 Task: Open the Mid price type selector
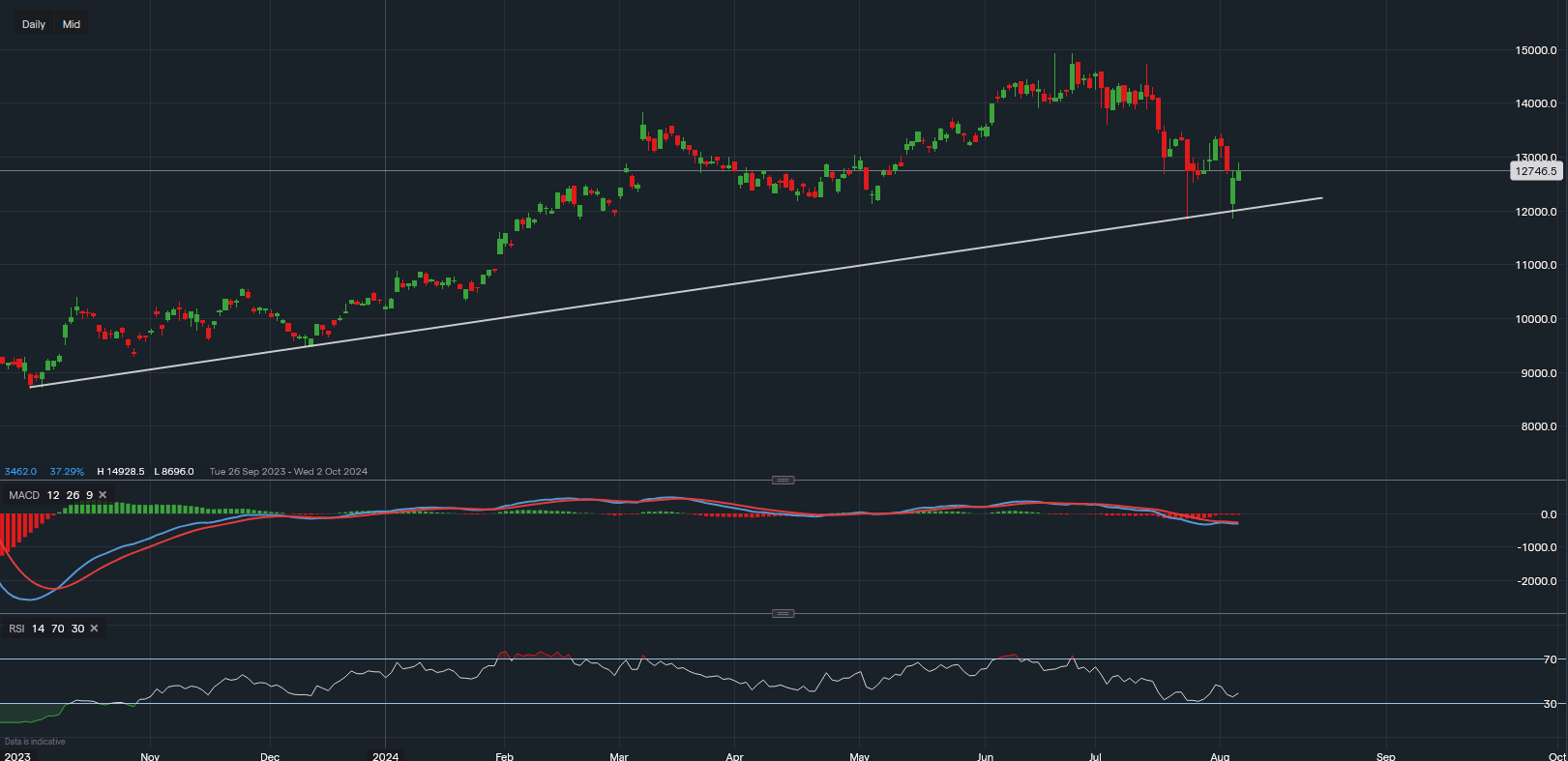72,24
